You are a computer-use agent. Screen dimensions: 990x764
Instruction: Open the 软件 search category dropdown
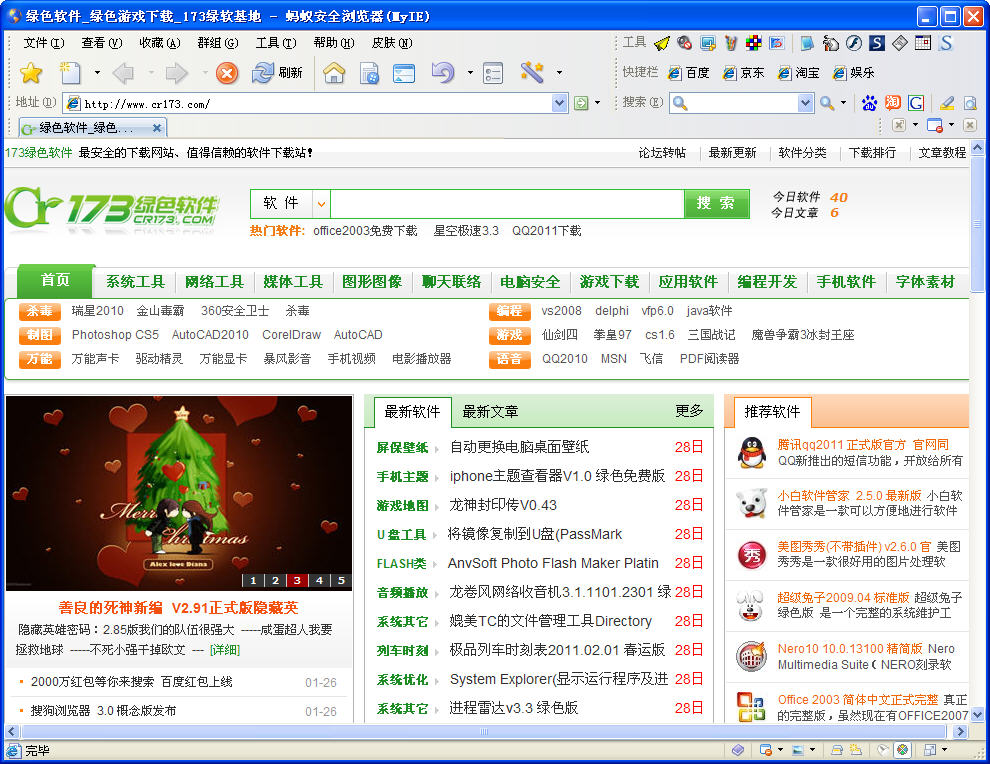coord(321,204)
